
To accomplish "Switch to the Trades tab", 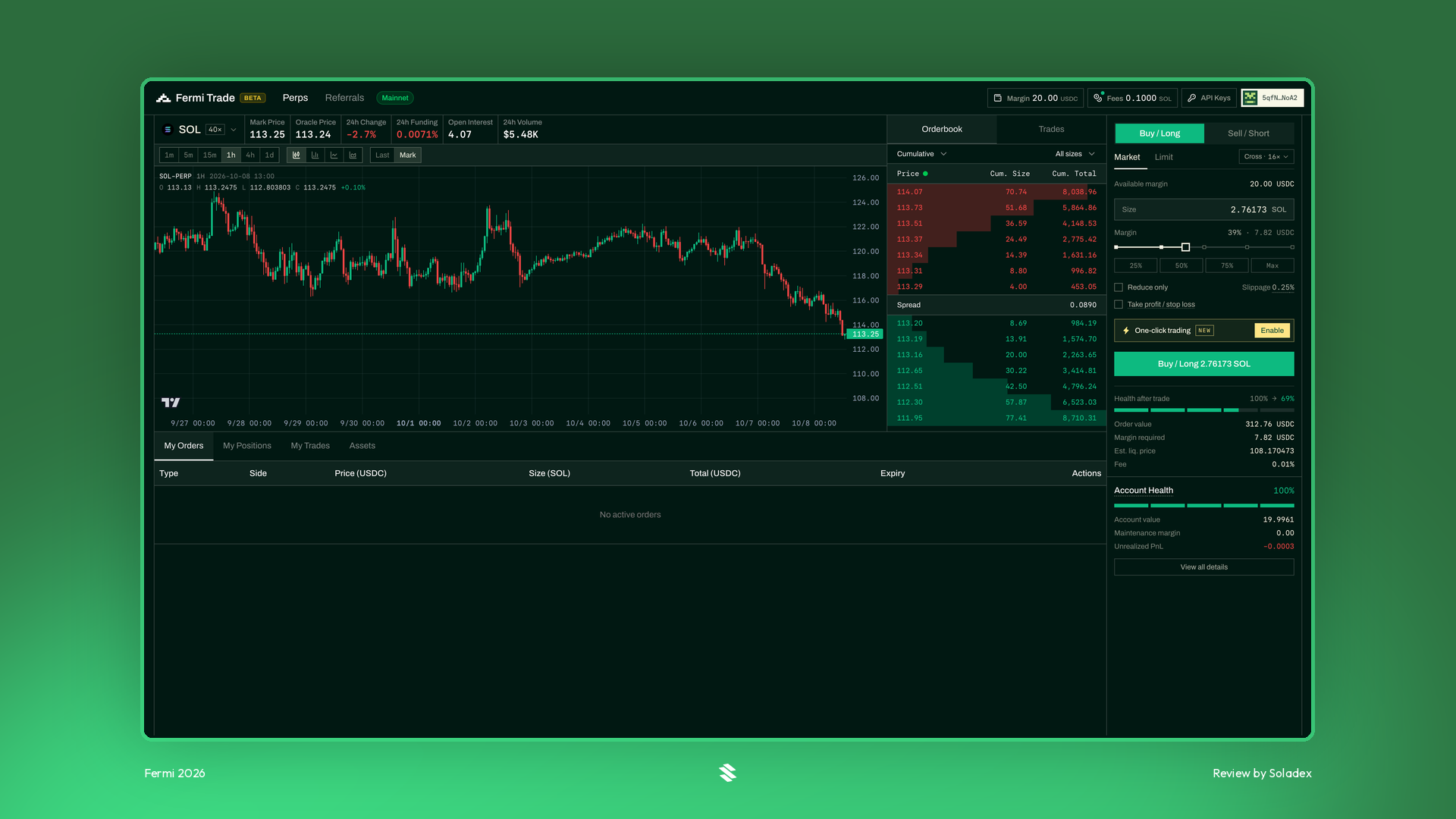I will pos(1051,129).
